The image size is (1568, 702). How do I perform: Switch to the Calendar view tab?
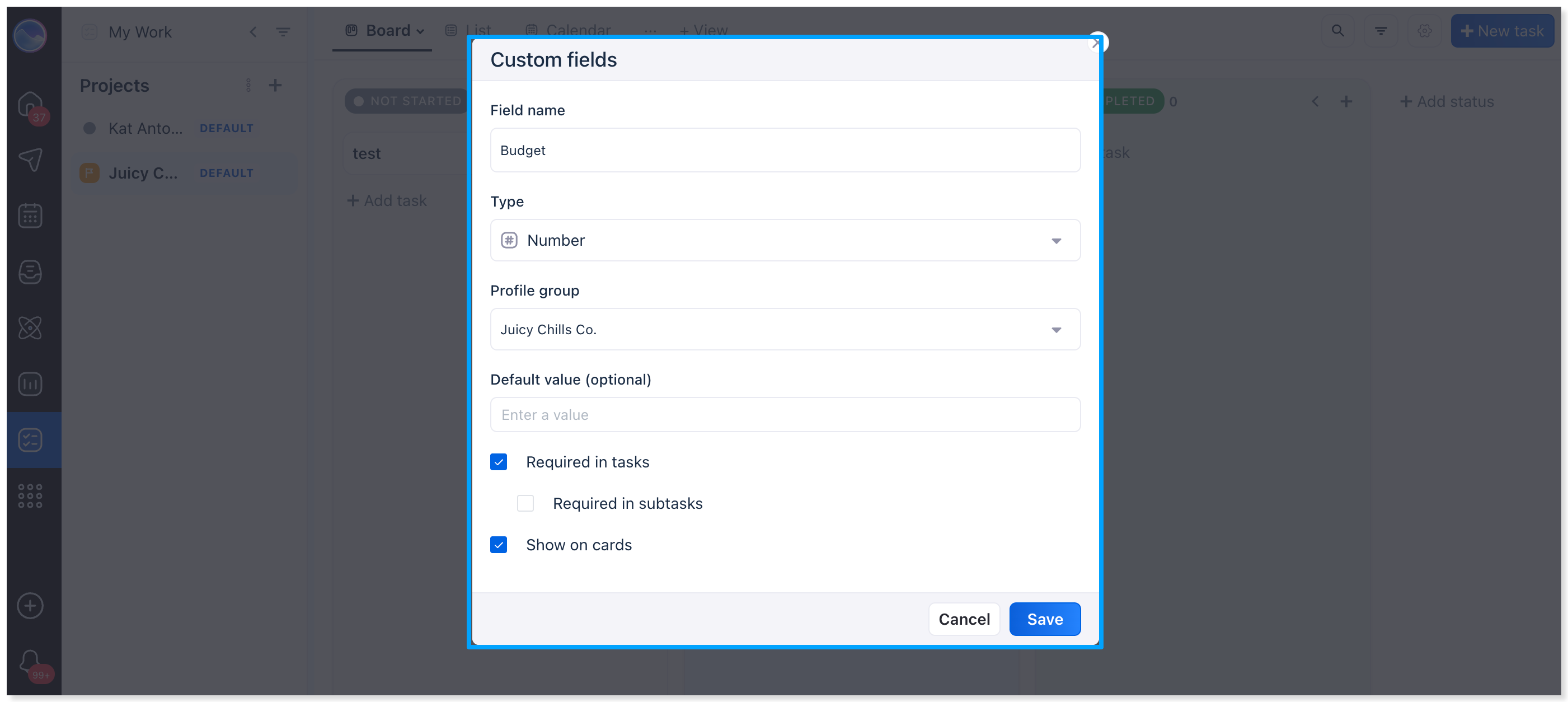coord(568,30)
